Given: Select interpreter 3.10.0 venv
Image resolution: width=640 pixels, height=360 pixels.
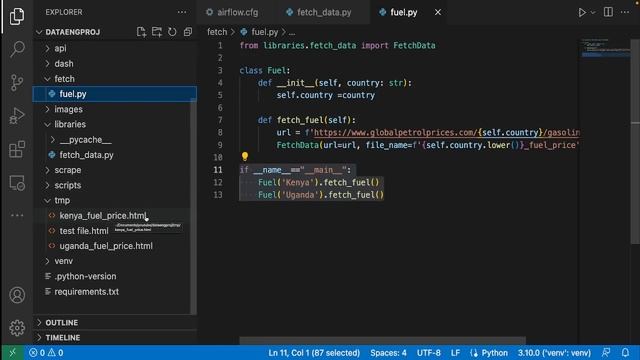Looking at the screenshot, I should coord(554,353).
